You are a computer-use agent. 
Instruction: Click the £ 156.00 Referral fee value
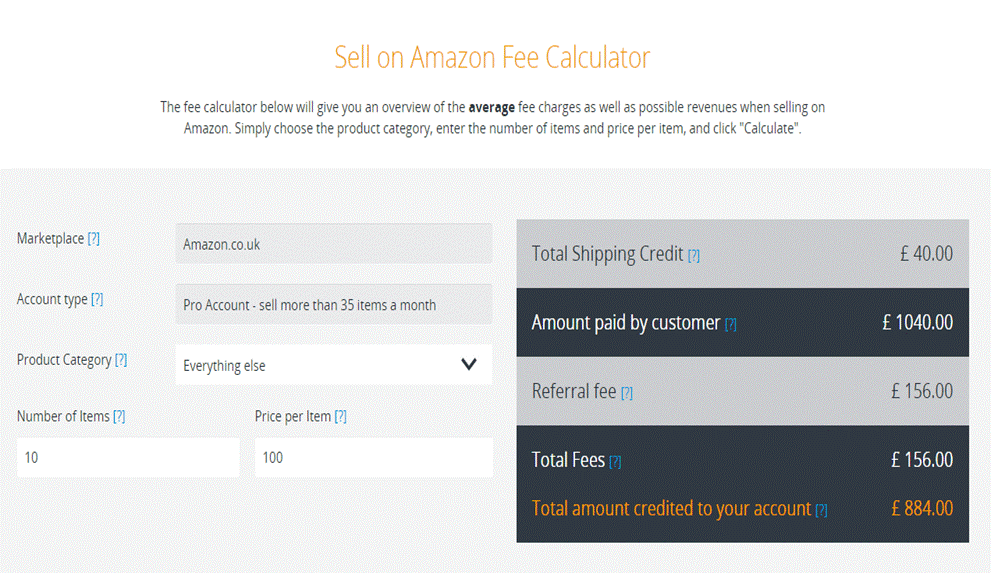tap(922, 391)
